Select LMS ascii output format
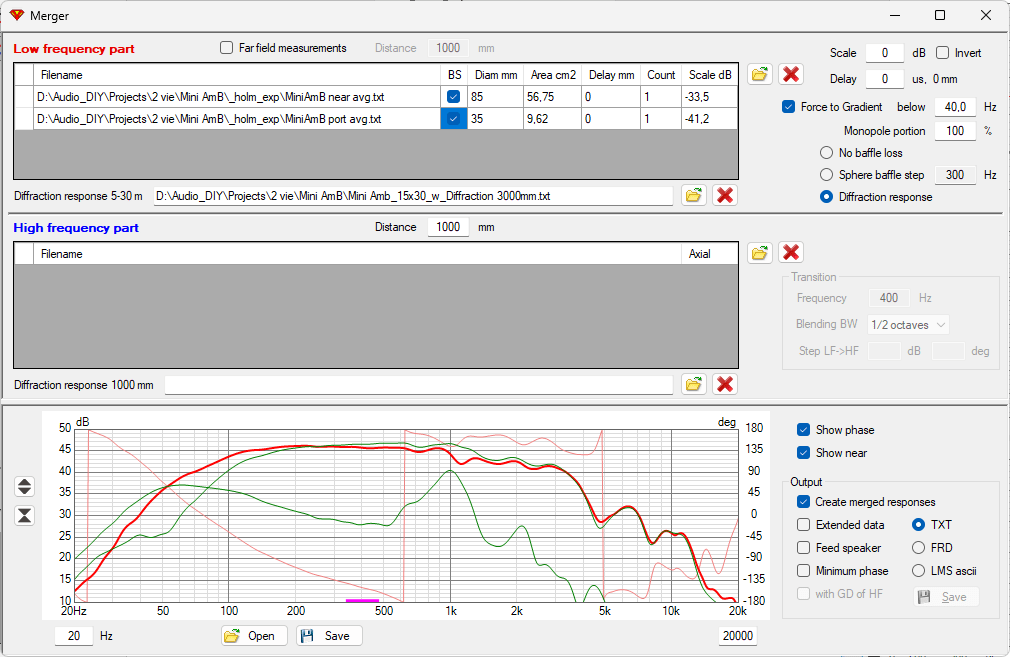This screenshot has height=657, width=1010. 919,571
